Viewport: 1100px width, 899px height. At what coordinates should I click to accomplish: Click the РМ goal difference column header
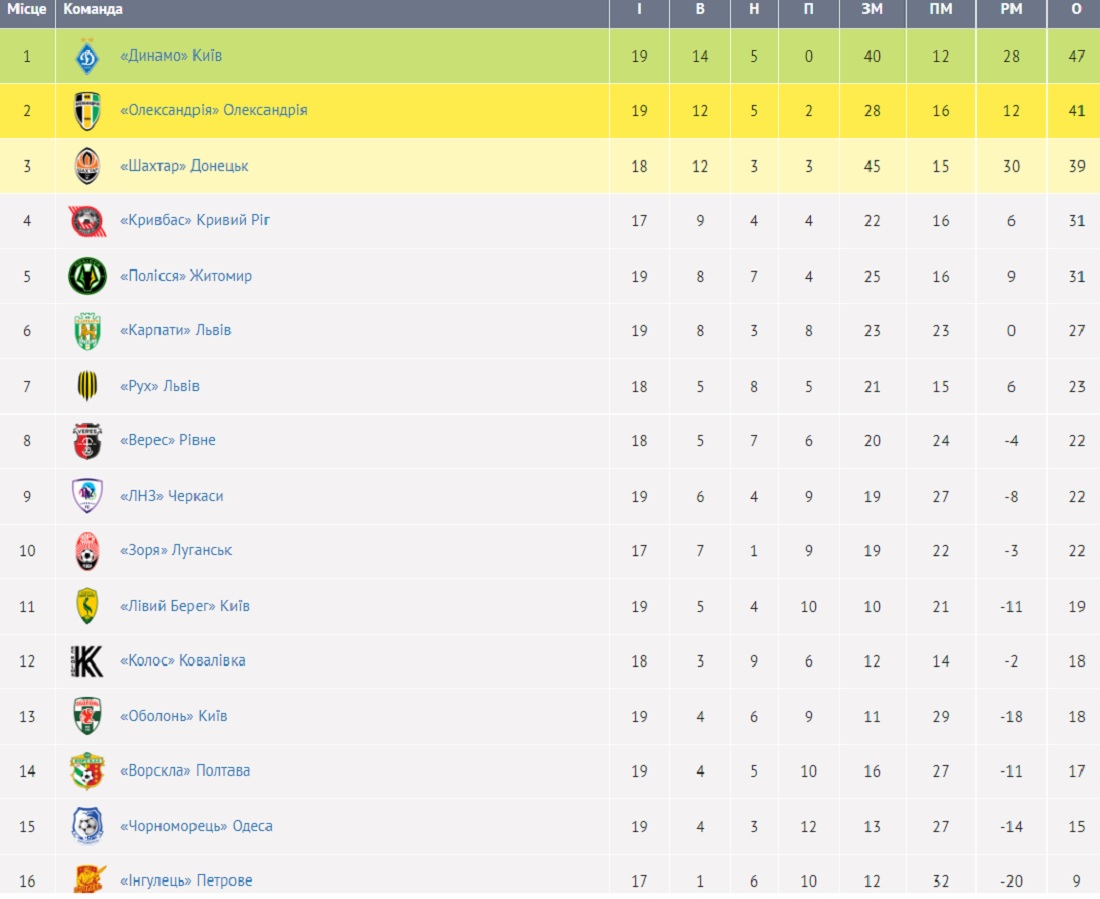pyautogui.click(x=1011, y=9)
